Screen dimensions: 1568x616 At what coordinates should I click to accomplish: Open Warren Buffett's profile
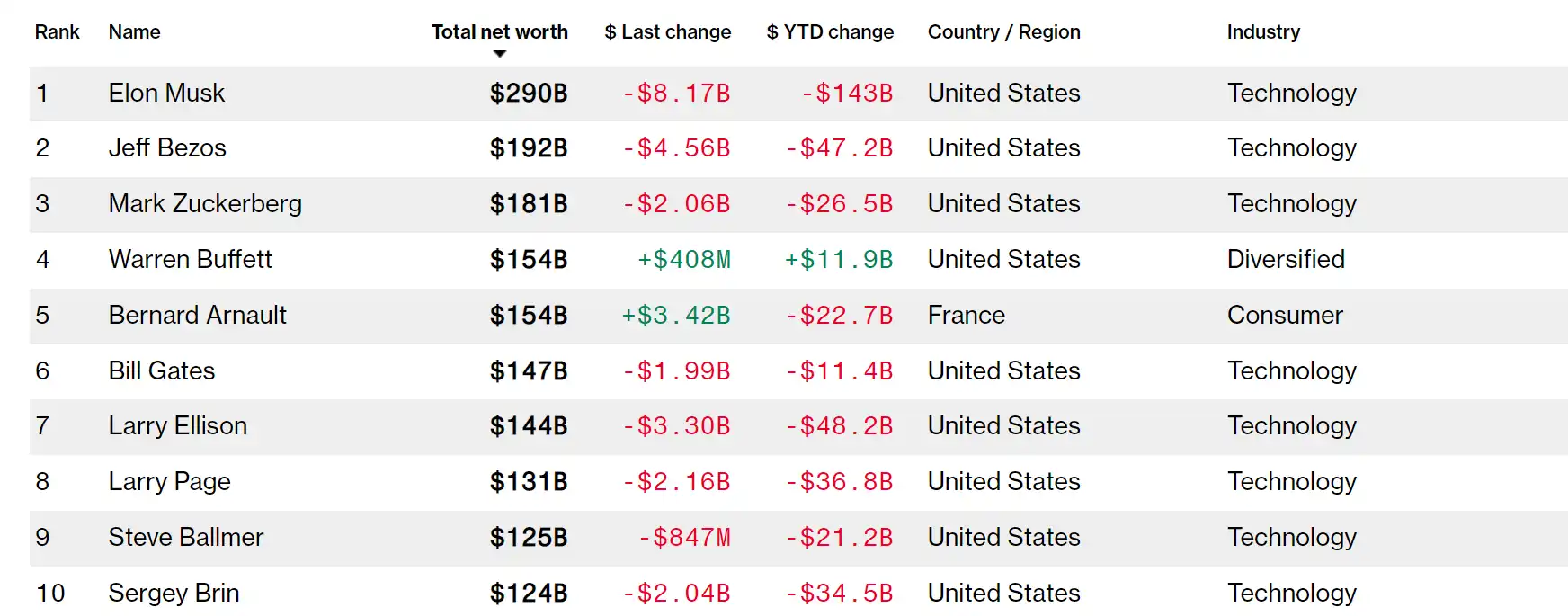pyautogui.click(x=190, y=260)
